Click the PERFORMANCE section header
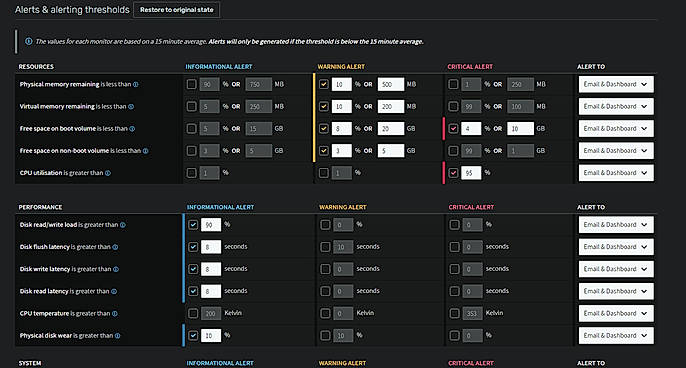686x368 pixels. pyautogui.click(x=40, y=207)
